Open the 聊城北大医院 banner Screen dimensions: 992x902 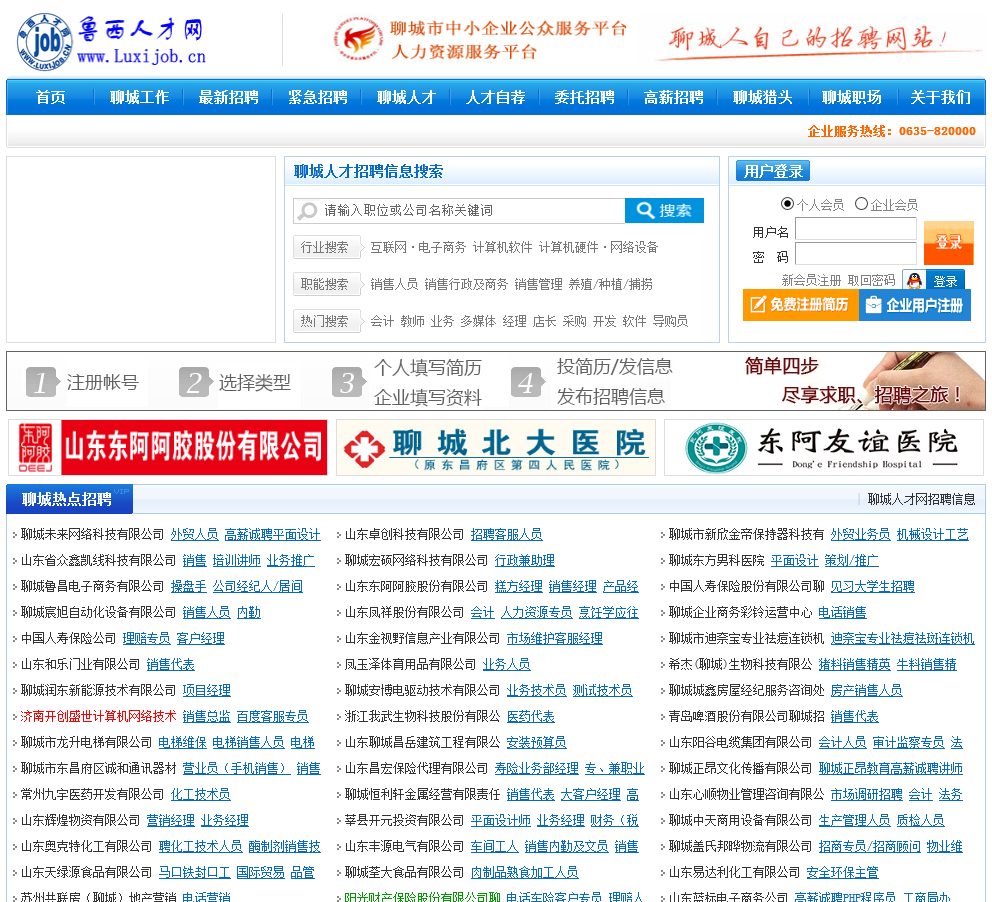point(496,447)
